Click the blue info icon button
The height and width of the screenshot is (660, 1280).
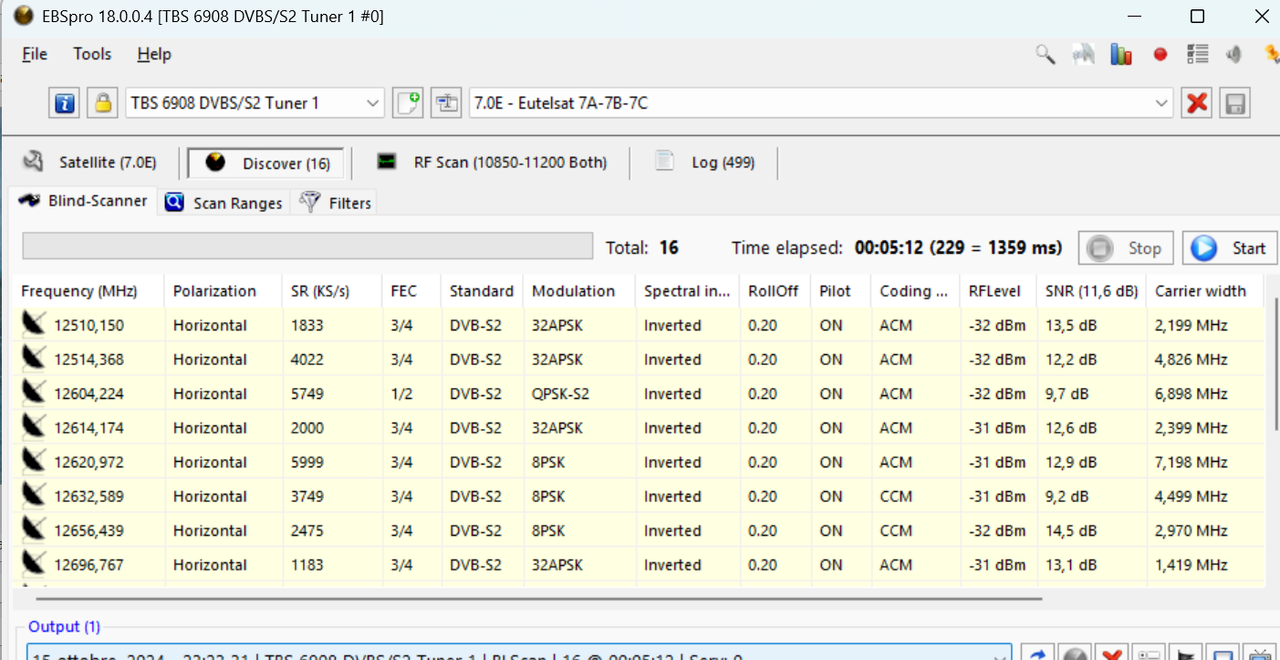coord(65,103)
